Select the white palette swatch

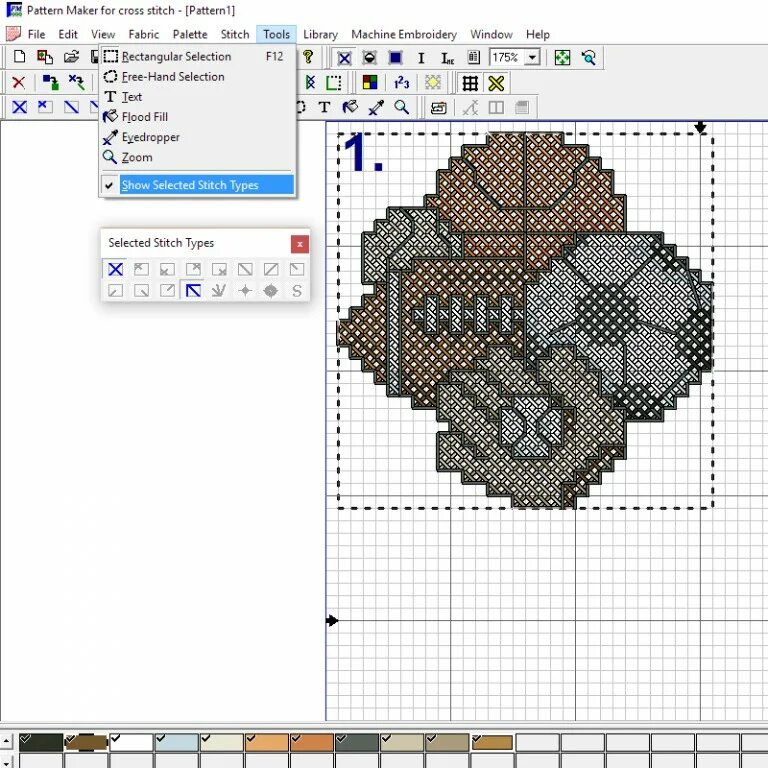click(x=131, y=742)
